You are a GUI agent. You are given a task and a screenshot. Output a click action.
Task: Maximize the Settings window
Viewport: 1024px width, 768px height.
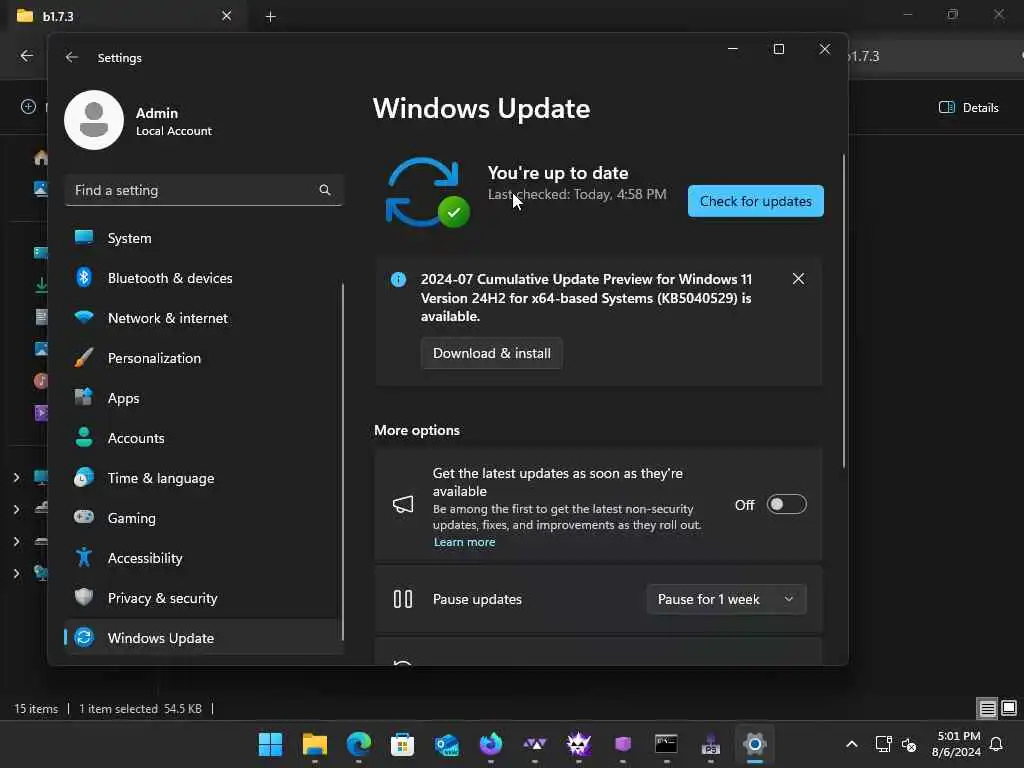[x=778, y=49]
